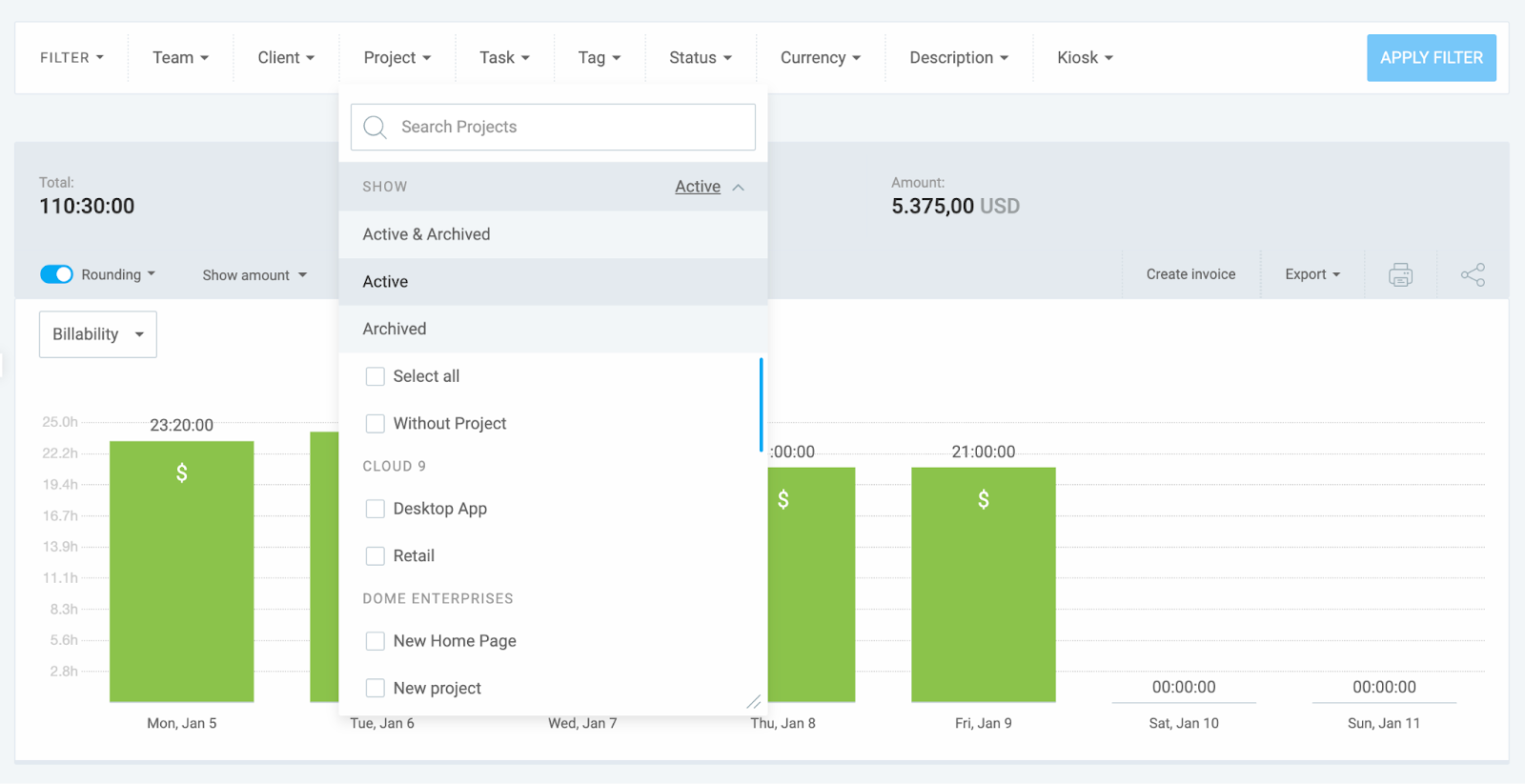The height and width of the screenshot is (784, 1525).
Task: Click dollar icon on Fri, Jan 9 bar
Action: click(983, 499)
